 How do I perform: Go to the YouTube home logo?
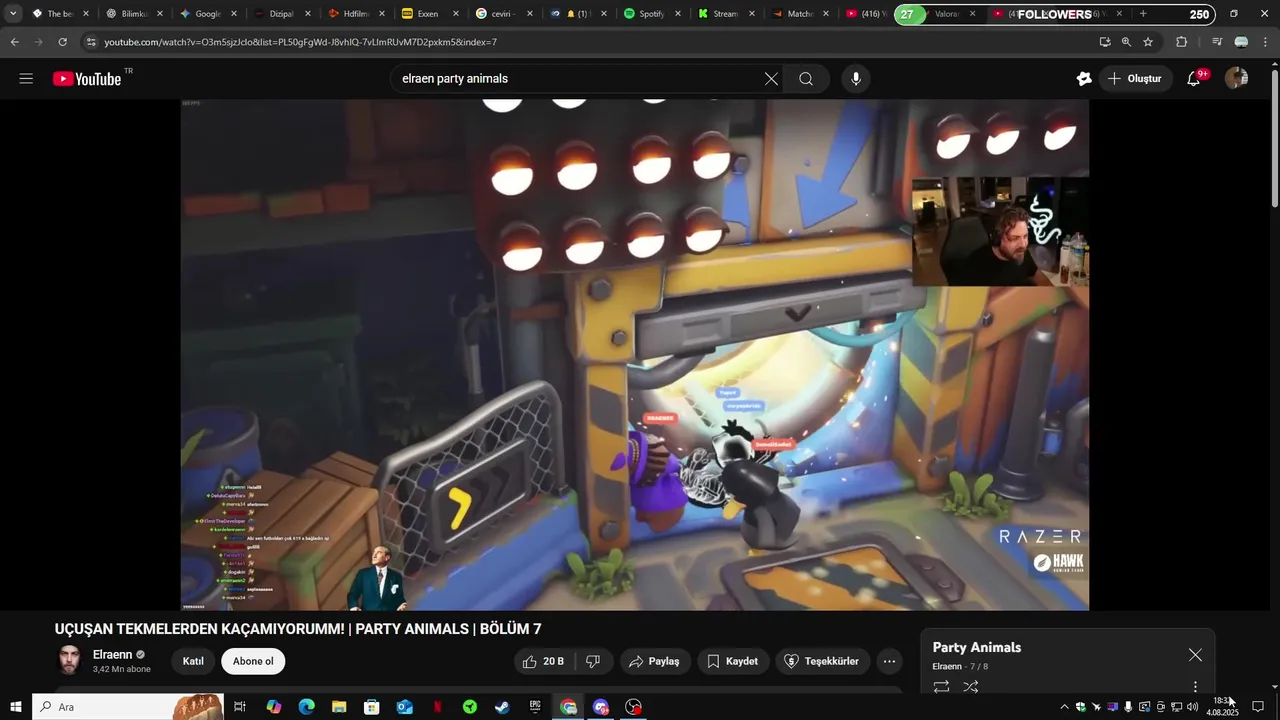pyautogui.click(x=88, y=79)
